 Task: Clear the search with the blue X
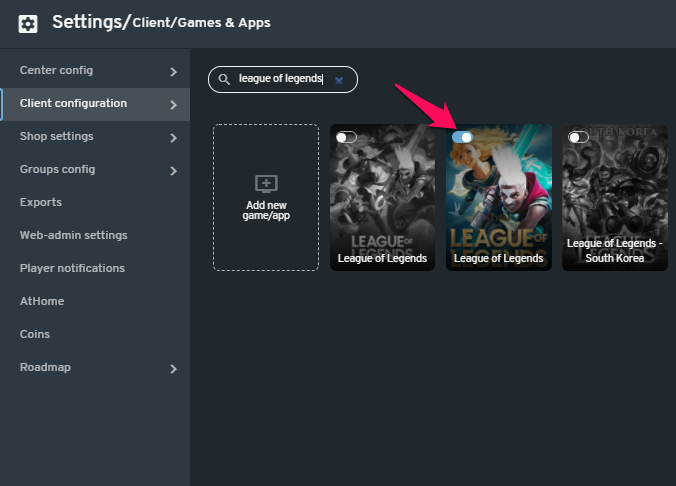click(x=339, y=81)
